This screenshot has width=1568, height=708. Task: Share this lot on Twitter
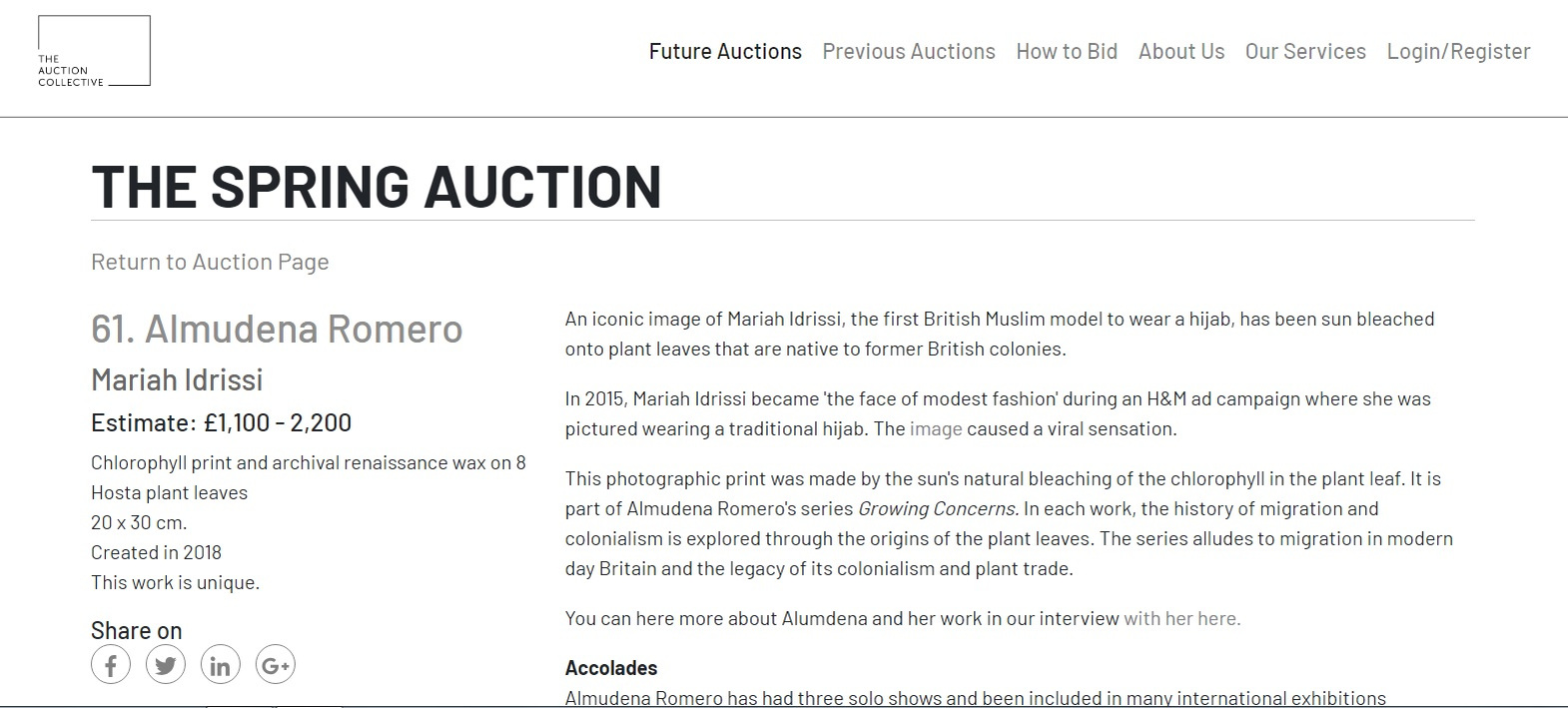tap(166, 665)
